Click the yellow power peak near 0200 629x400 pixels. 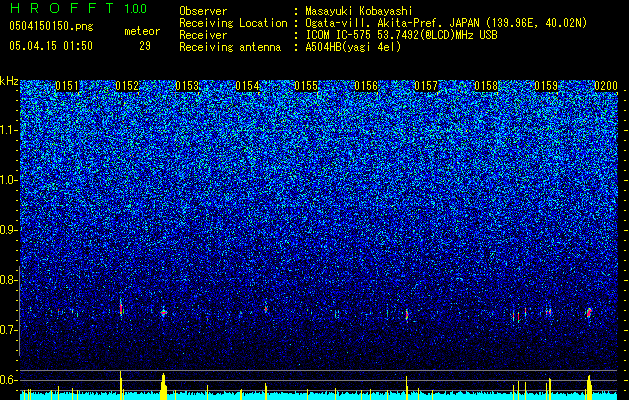coord(589,387)
